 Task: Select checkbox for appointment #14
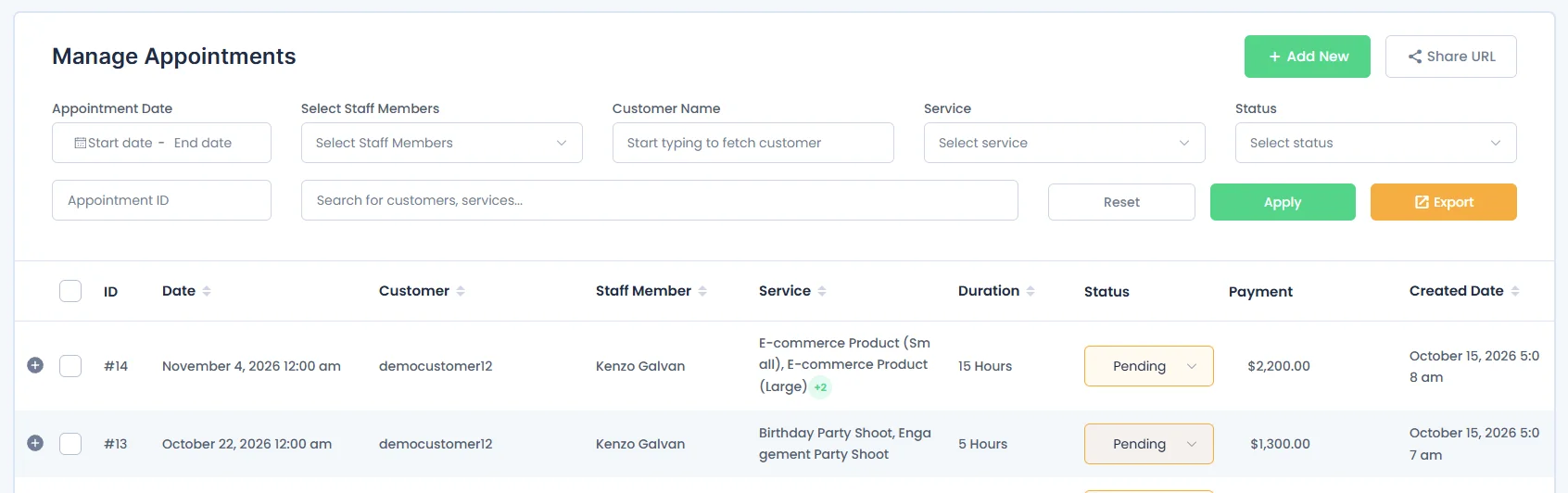(x=70, y=366)
